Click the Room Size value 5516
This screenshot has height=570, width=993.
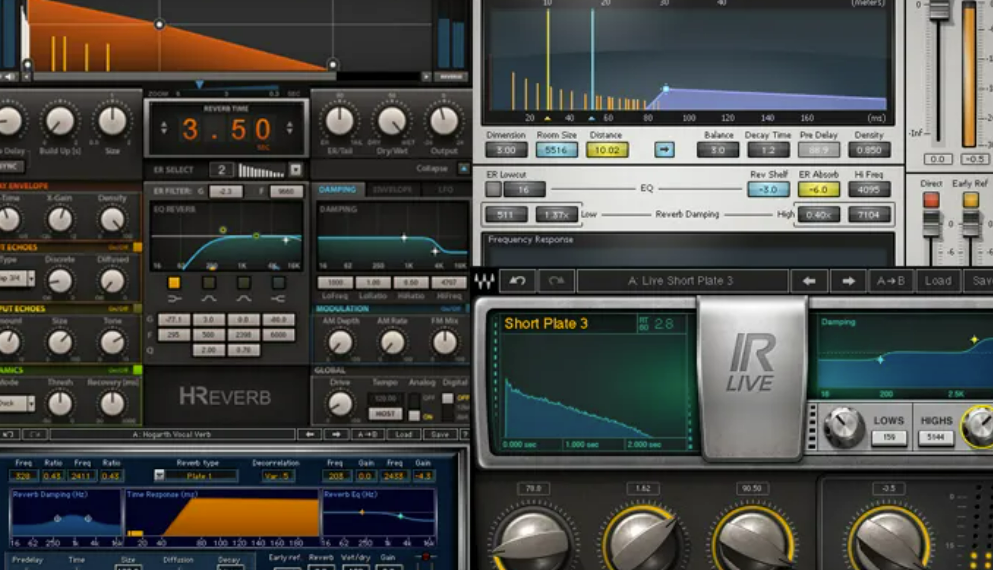coord(556,150)
